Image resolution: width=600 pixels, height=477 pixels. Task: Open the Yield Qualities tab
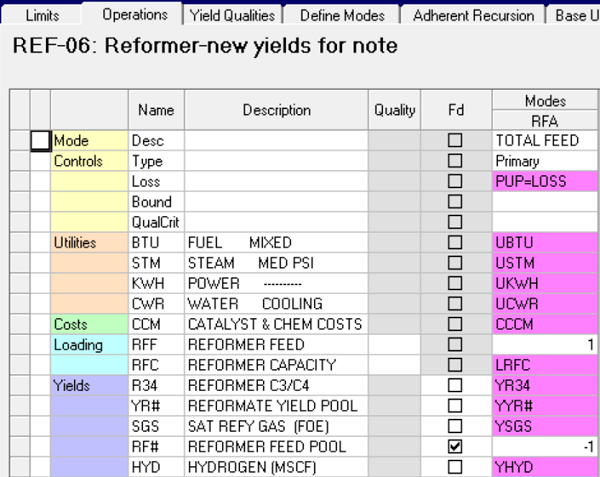tap(230, 15)
